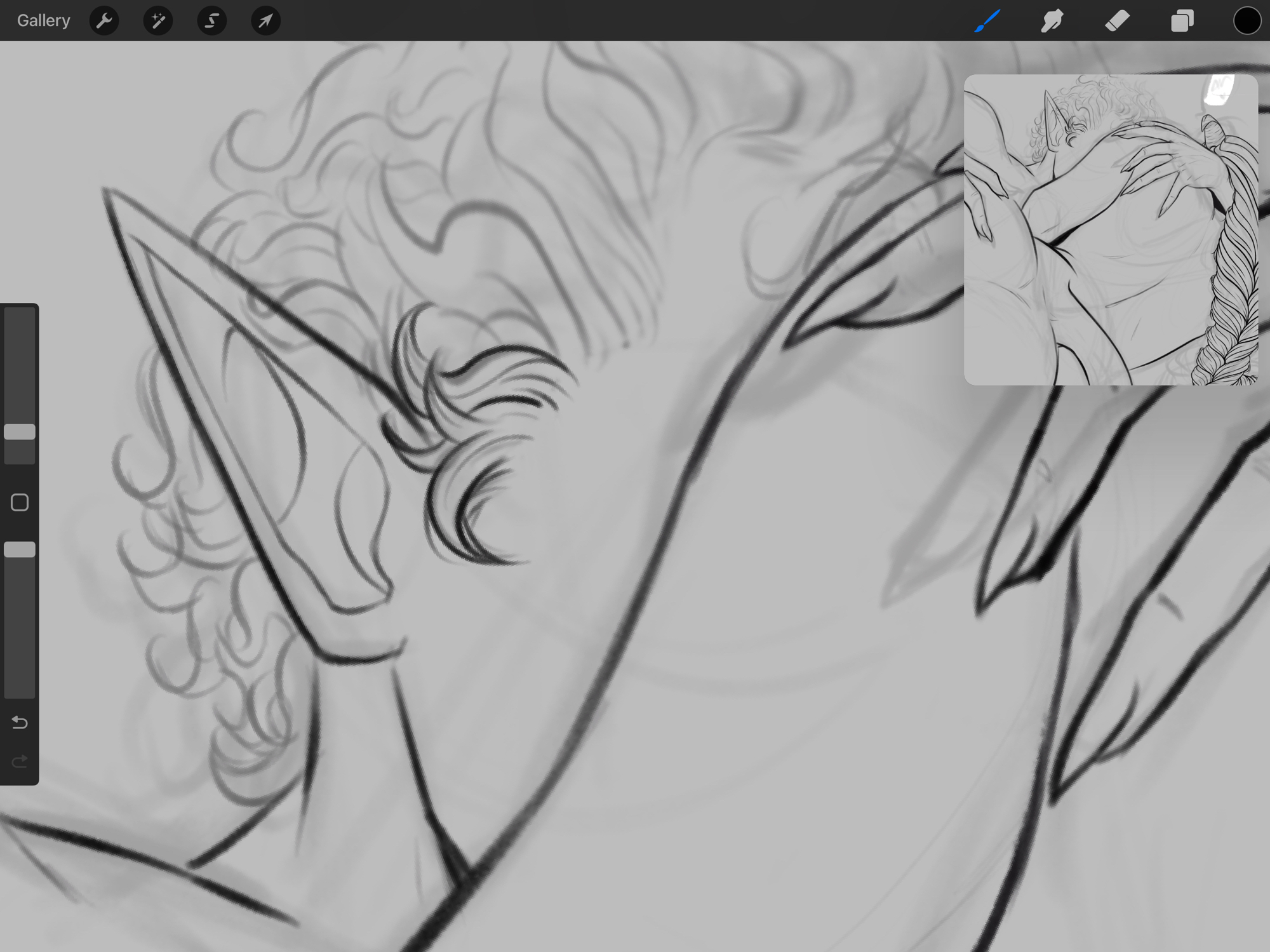The image size is (1270, 952).
Task: Activate the Selection S-ribbon tool
Action: coord(211,21)
